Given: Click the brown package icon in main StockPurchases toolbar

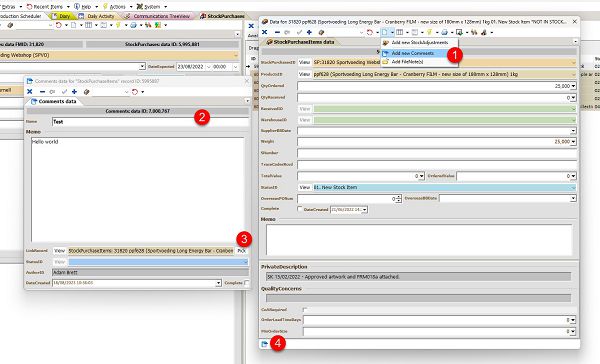Looking at the screenshot, I should click(x=10, y=25).
